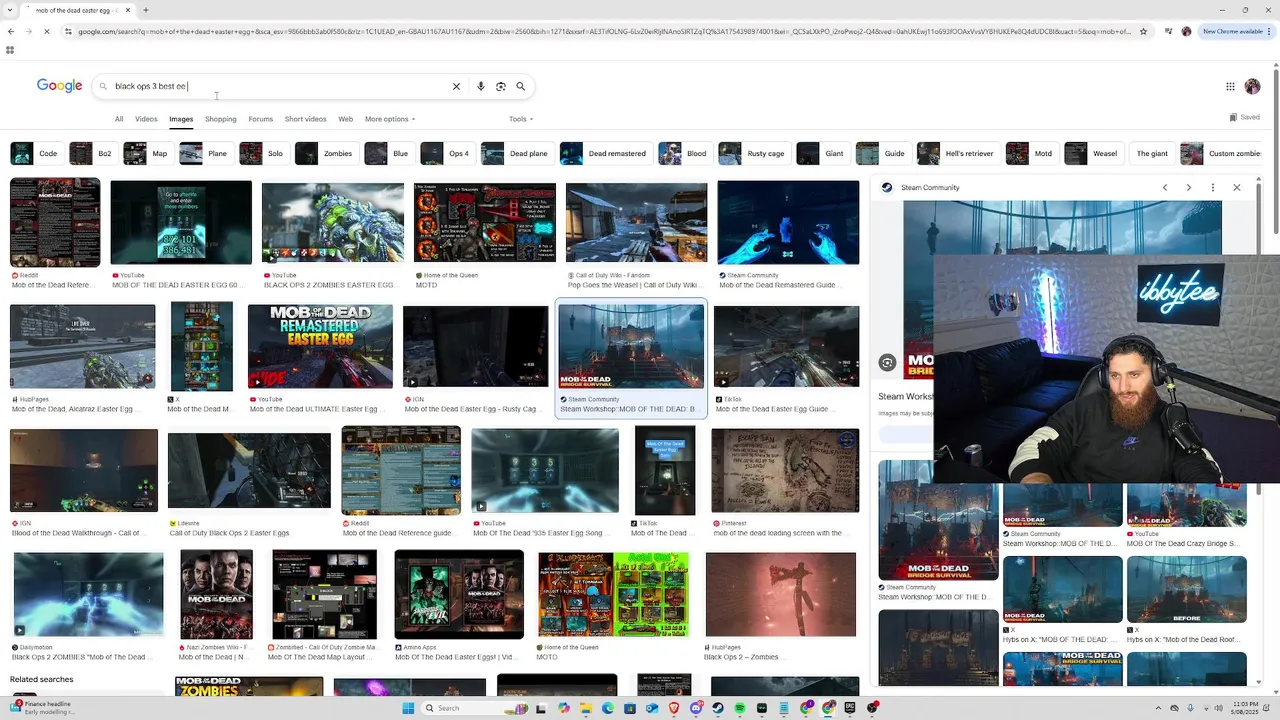Bookmark this page with star icon
1280x720 pixels.
click(x=1143, y=31)
